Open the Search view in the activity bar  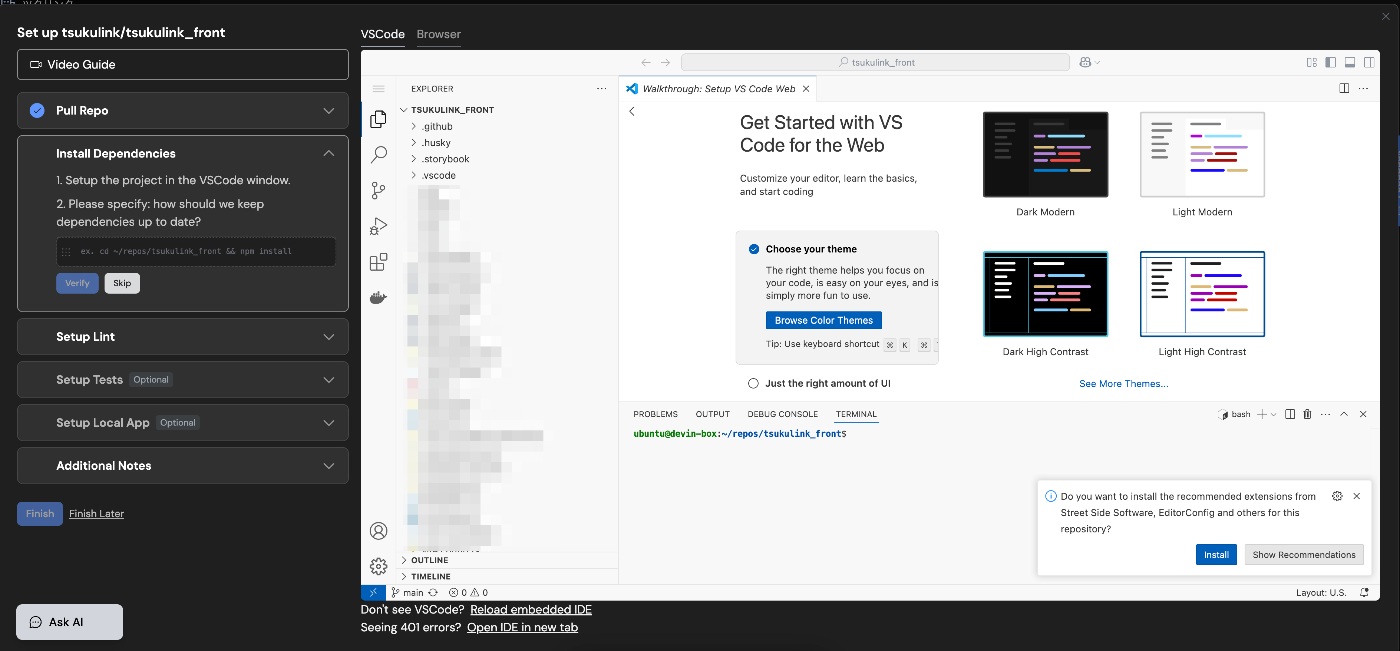pos(378,155)
